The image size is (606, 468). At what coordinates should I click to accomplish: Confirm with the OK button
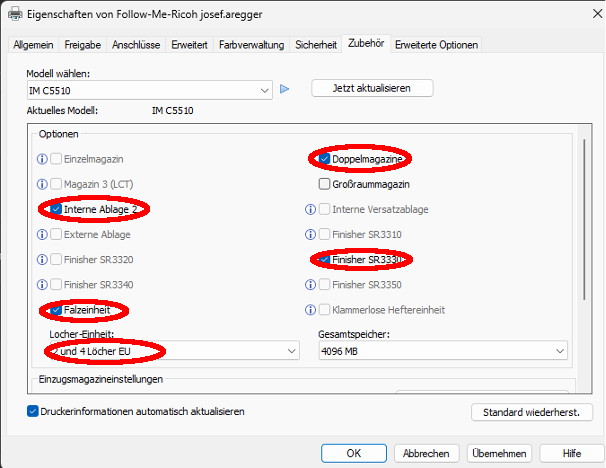(354, 453)
